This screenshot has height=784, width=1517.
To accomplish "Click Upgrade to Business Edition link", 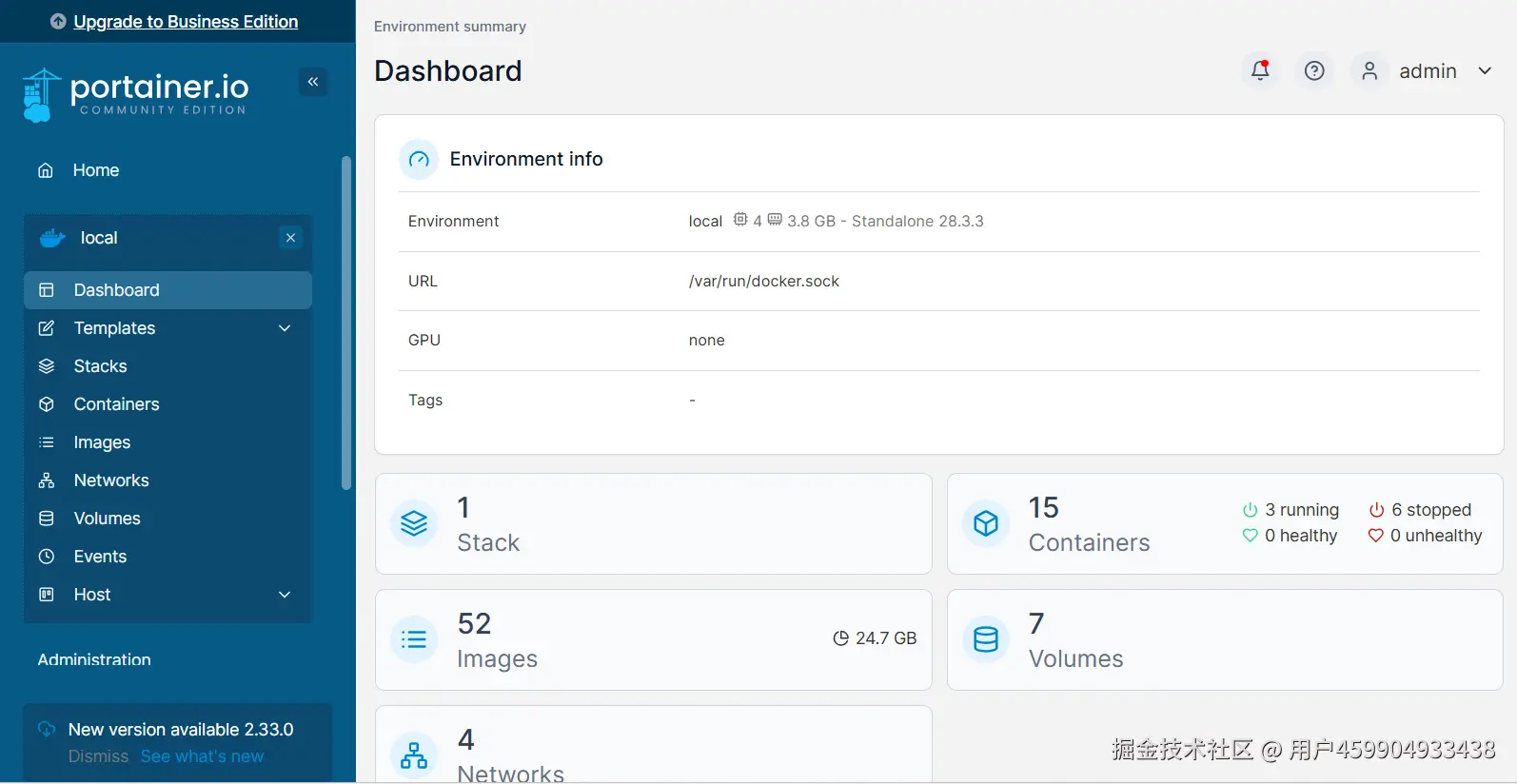I will [x=186, y=22].
